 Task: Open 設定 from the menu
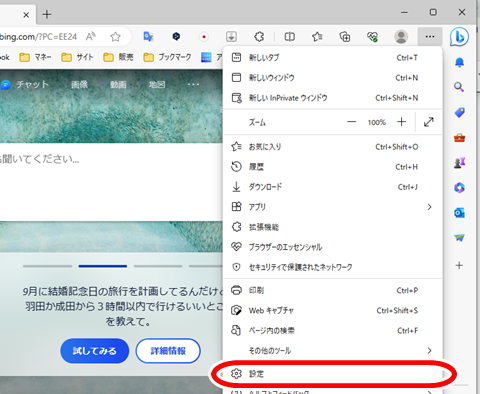click(x=333, y=374)
